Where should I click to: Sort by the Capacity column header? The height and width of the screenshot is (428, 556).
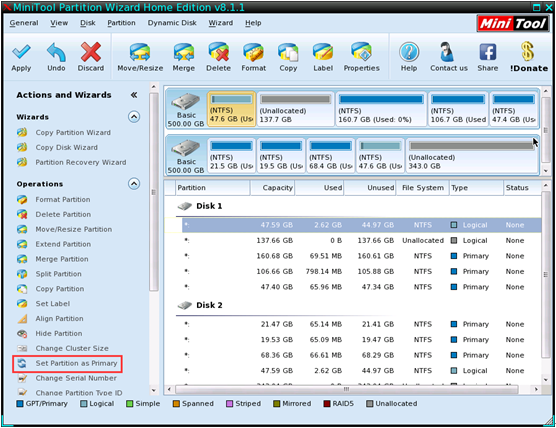(x=272, y=188)
